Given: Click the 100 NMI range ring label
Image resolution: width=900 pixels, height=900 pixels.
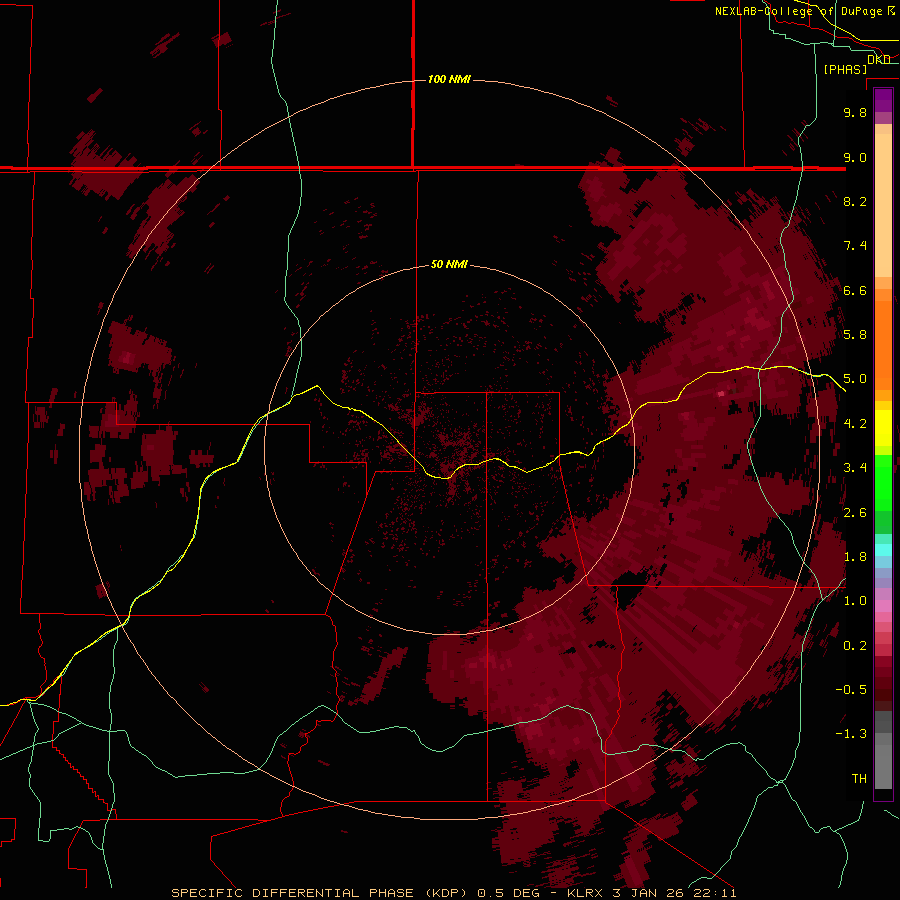Looking at the screenshot, I should click(x=449, y=79).
